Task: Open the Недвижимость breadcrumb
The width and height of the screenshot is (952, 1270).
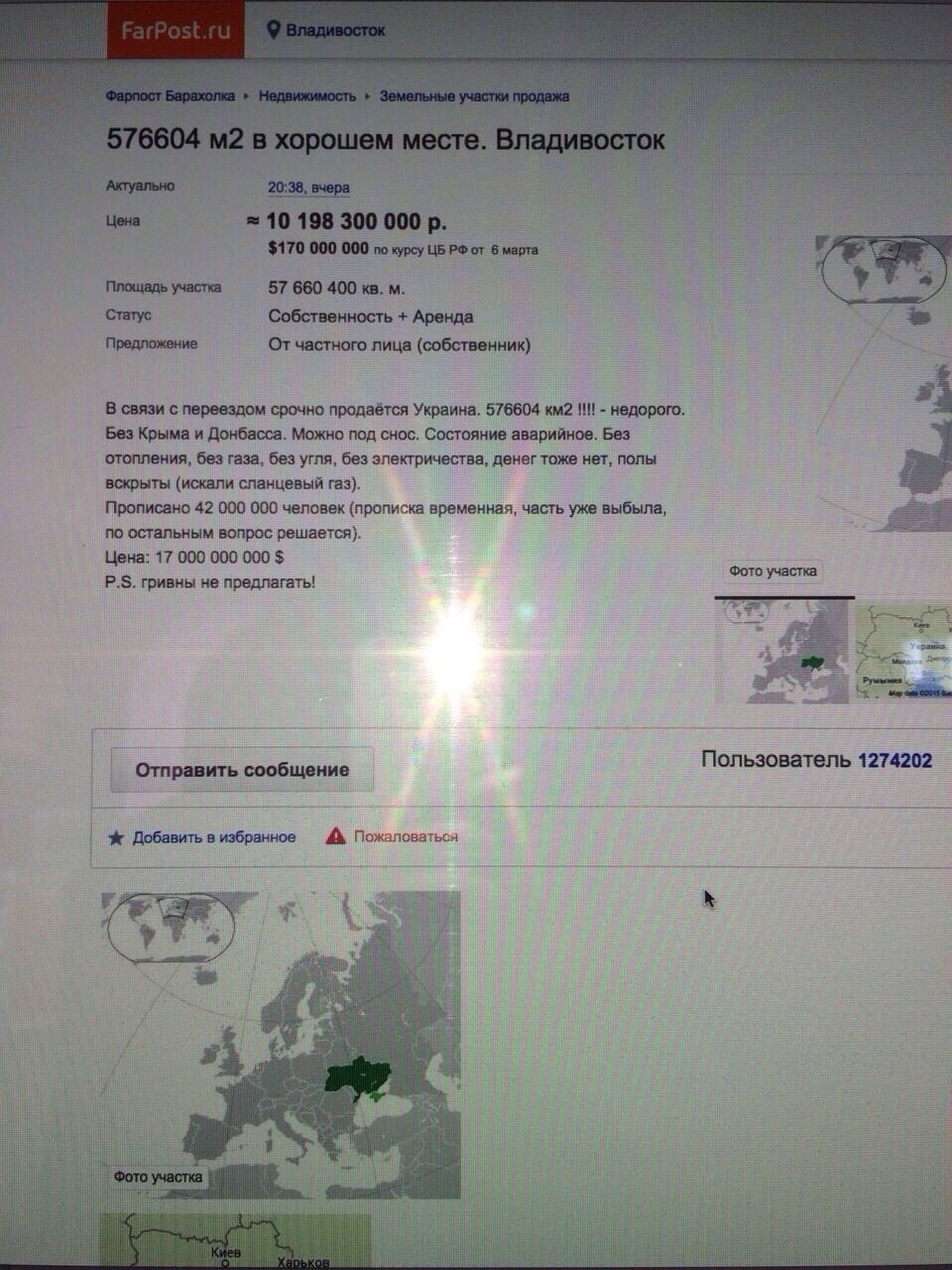Action: [x=307, y=96]
